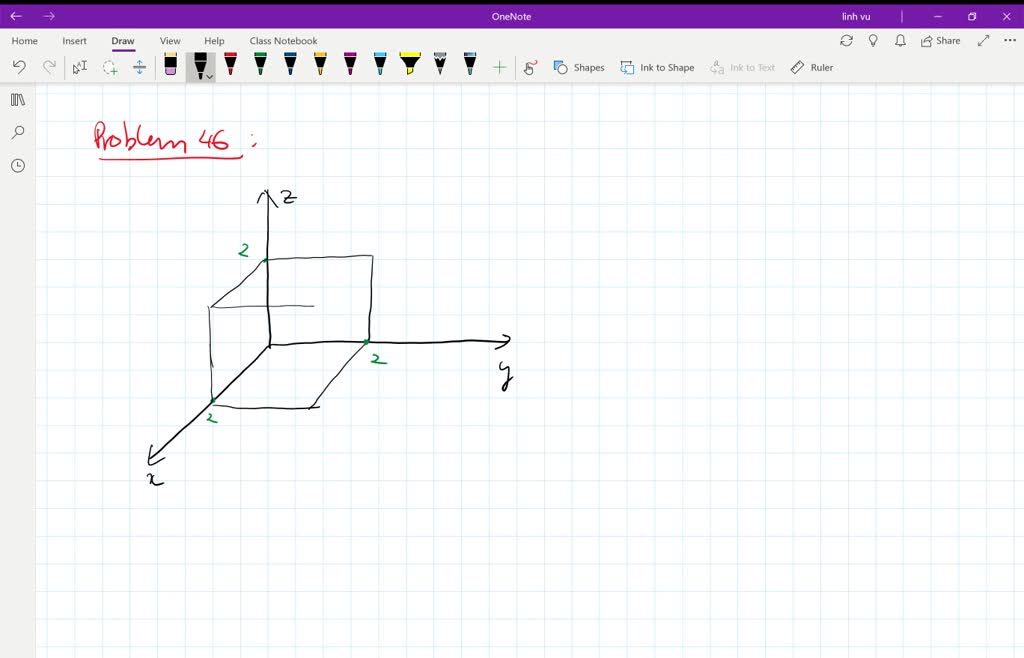Pick the green pen
Viewport: 1024px width, 658px height.
click(x=259, y=65)
